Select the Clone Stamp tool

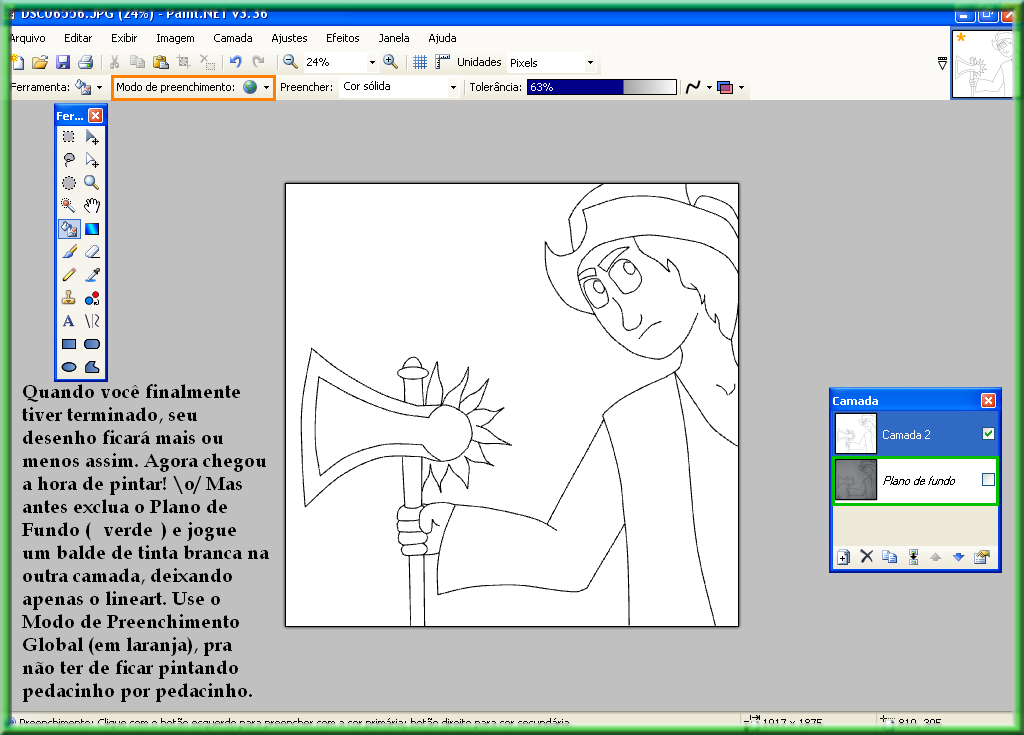[69, 297]
